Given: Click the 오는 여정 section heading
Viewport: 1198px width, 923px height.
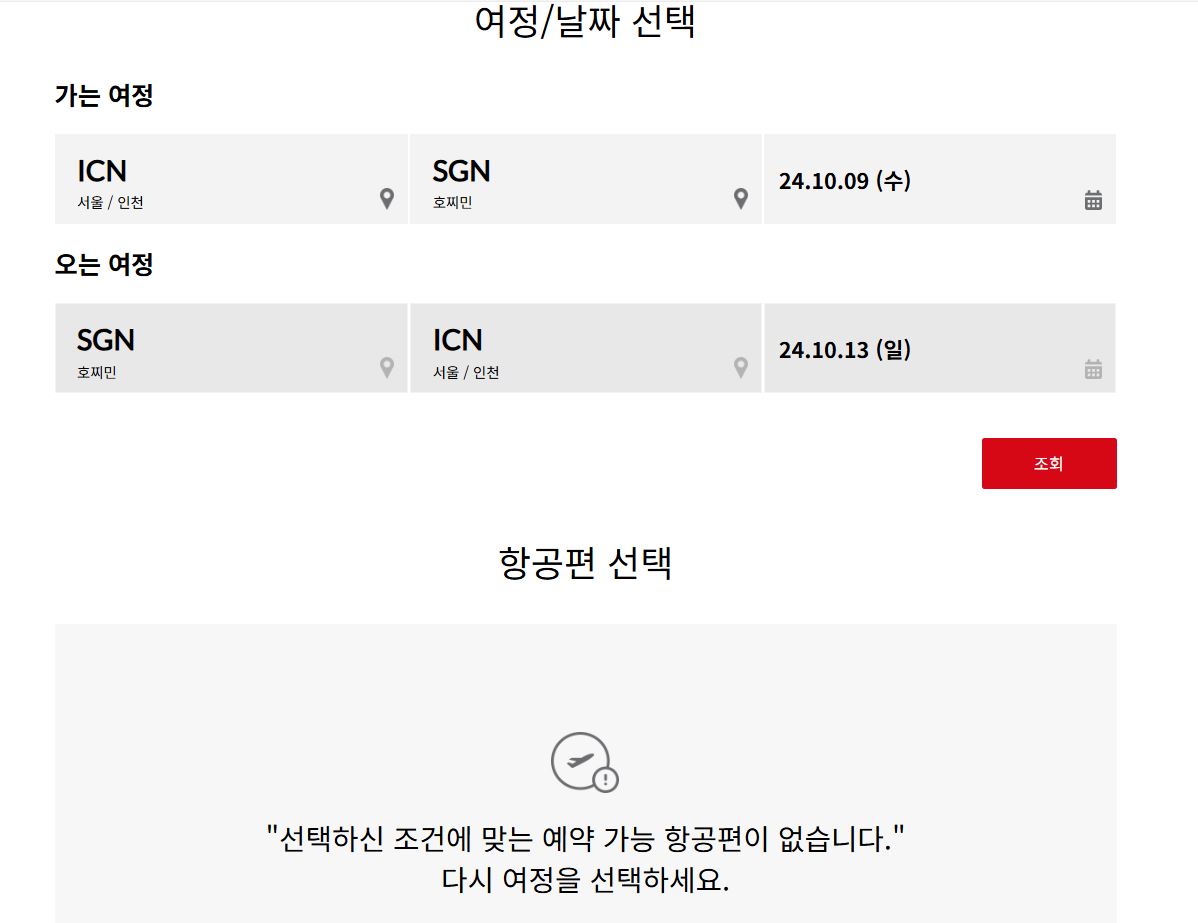Looking at the screenshot, I should click(104, 265).
